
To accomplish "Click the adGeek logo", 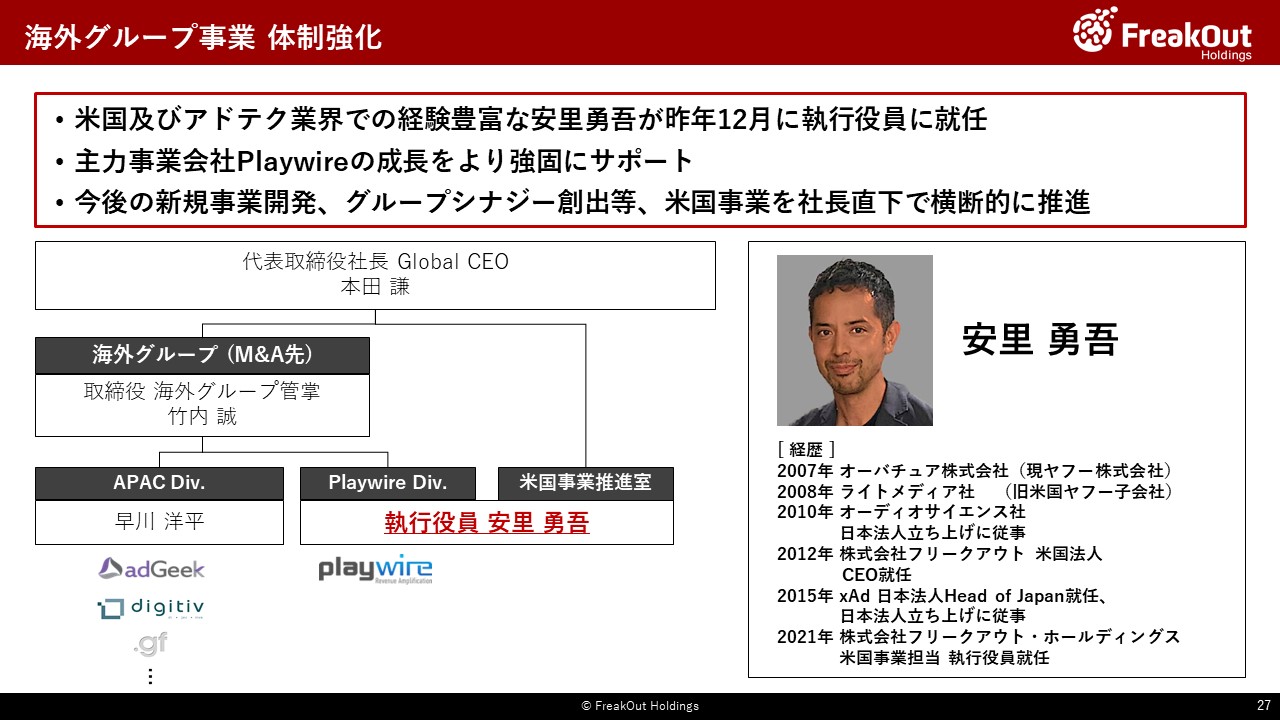I will 151,569.
